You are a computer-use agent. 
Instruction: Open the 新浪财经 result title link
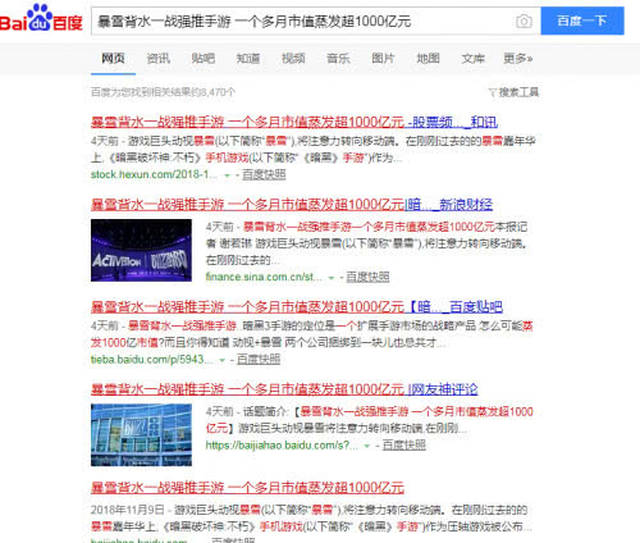click(291, 205)
